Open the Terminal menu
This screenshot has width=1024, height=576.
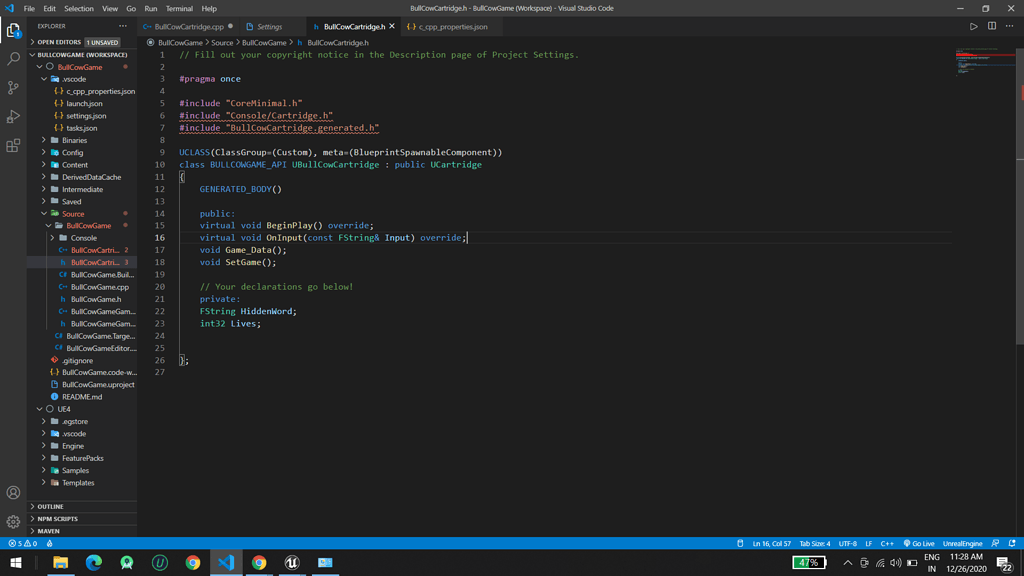tap(180, 7)
